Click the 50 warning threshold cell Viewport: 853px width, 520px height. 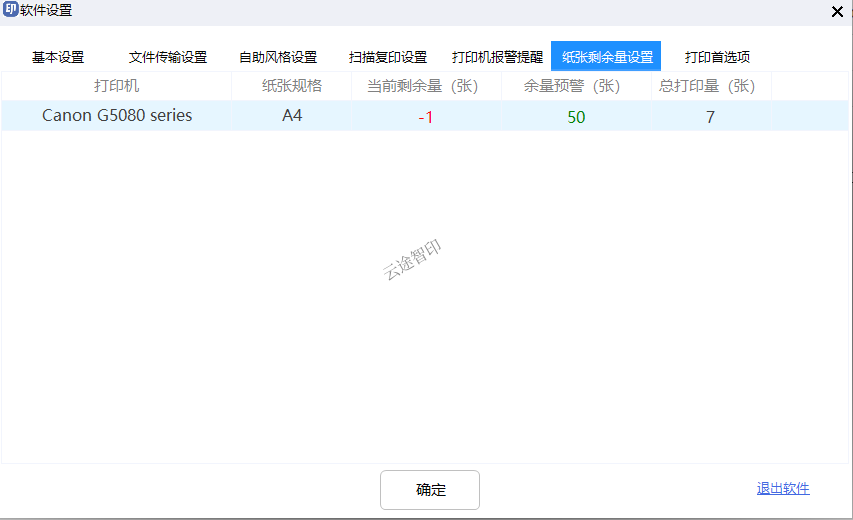pyautogui.click(x=576, y=116)
